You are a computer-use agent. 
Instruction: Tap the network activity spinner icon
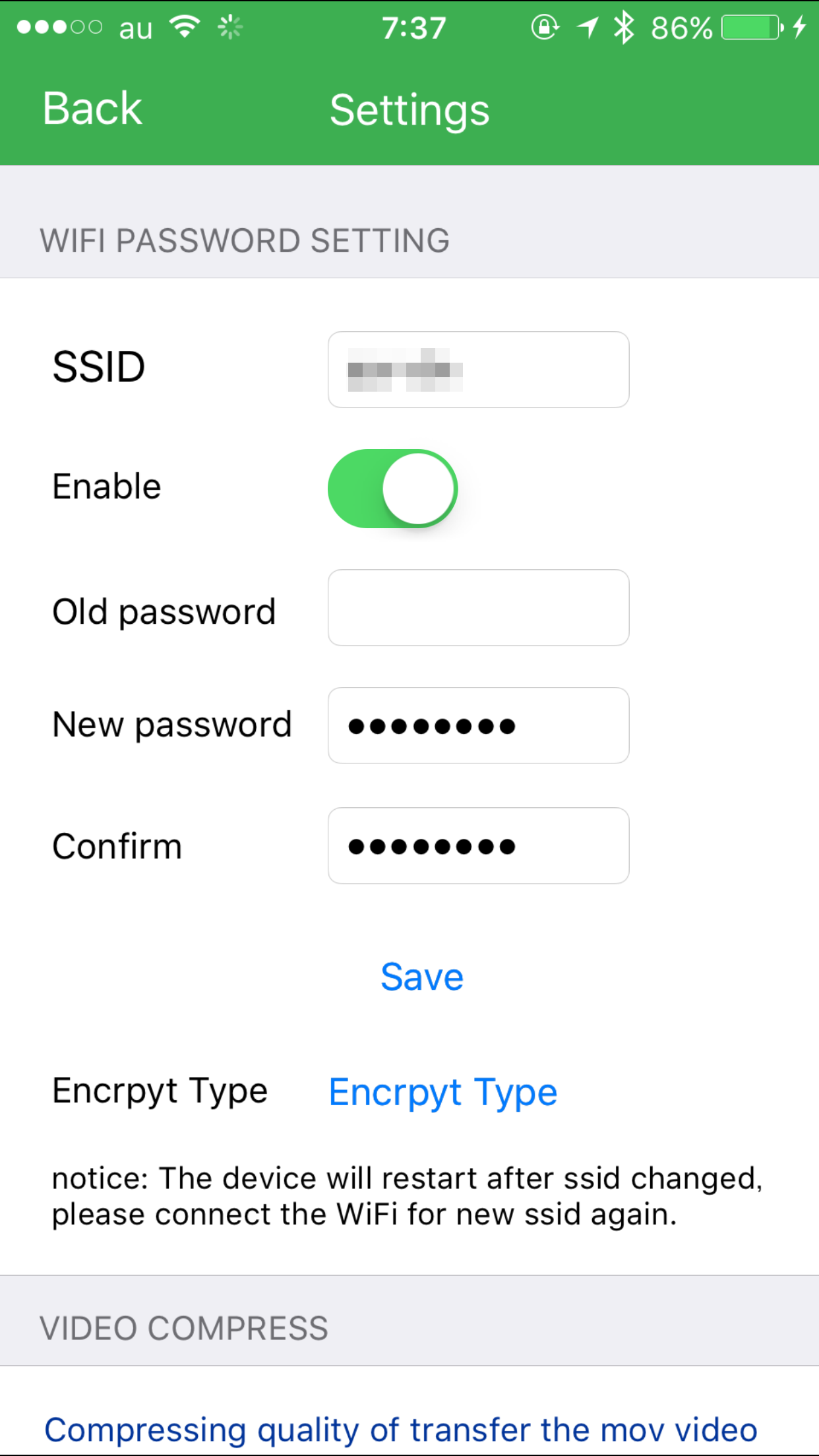pyautogui.click(x=230, y=28)
